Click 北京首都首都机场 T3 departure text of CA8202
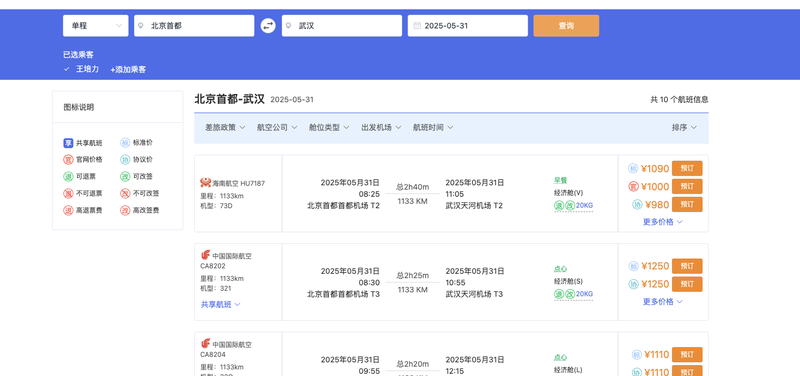 (343, 294)
